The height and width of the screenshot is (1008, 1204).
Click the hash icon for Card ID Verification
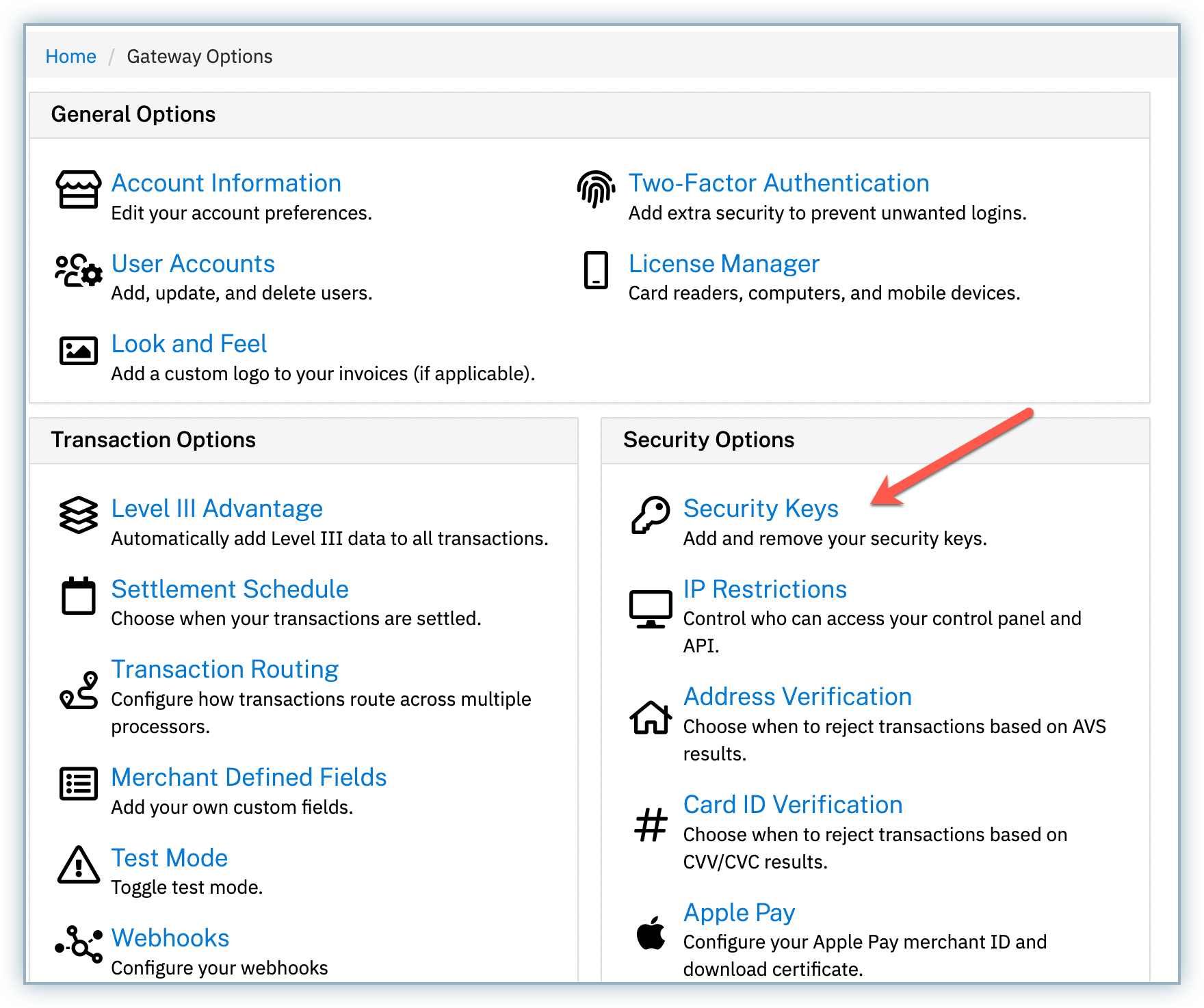tap(650, 825)
